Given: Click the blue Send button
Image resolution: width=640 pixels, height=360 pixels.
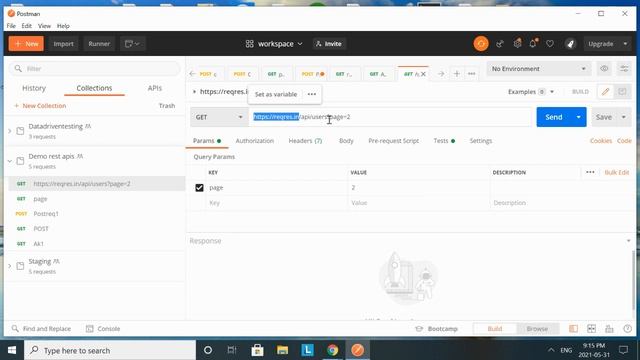Looking at the screenshot, I should 554,117.
